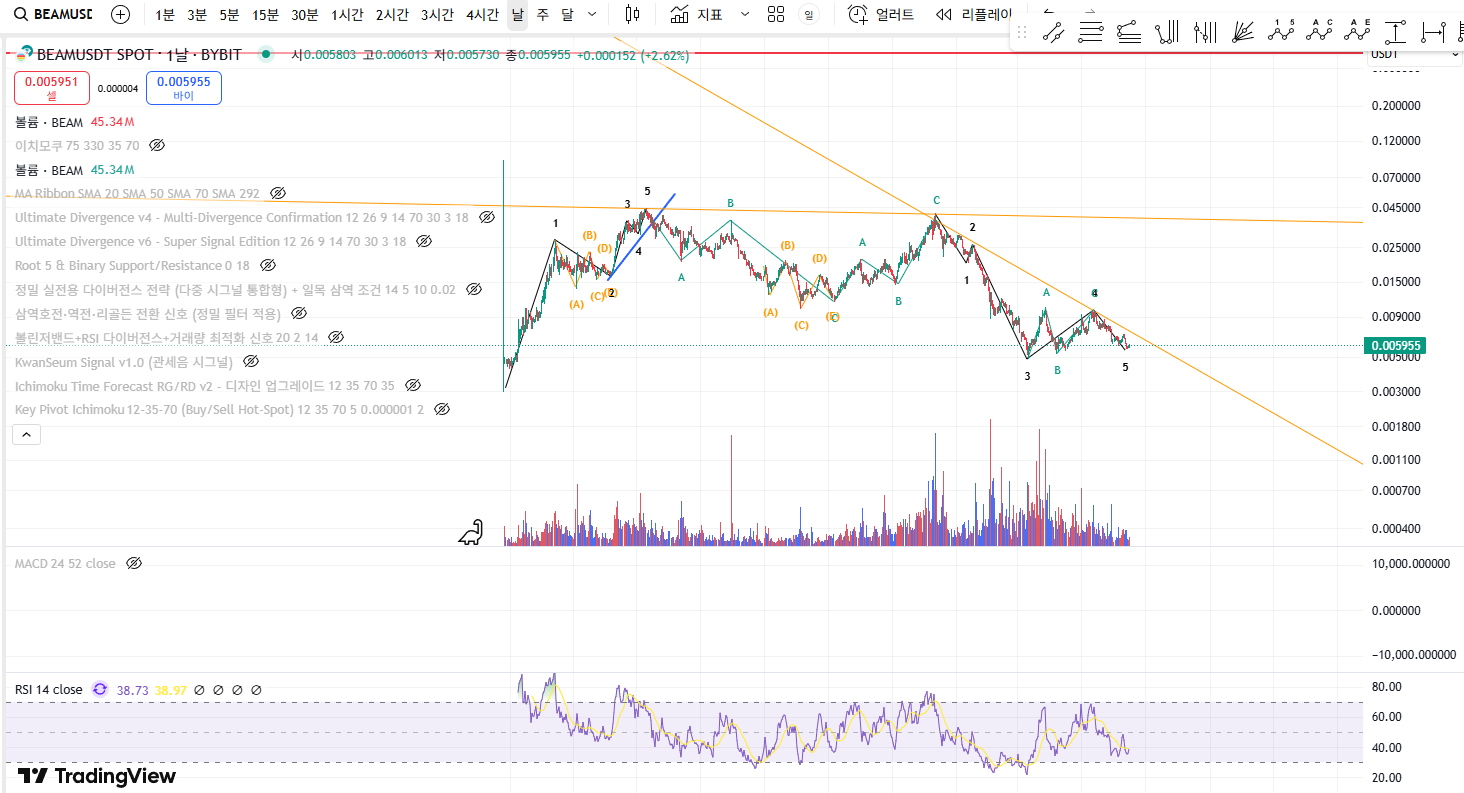The width and height of the screenshot is (1464, 793).
Task: Select the Elliott correction wave ABC tool
Action: coord(1319,31)
